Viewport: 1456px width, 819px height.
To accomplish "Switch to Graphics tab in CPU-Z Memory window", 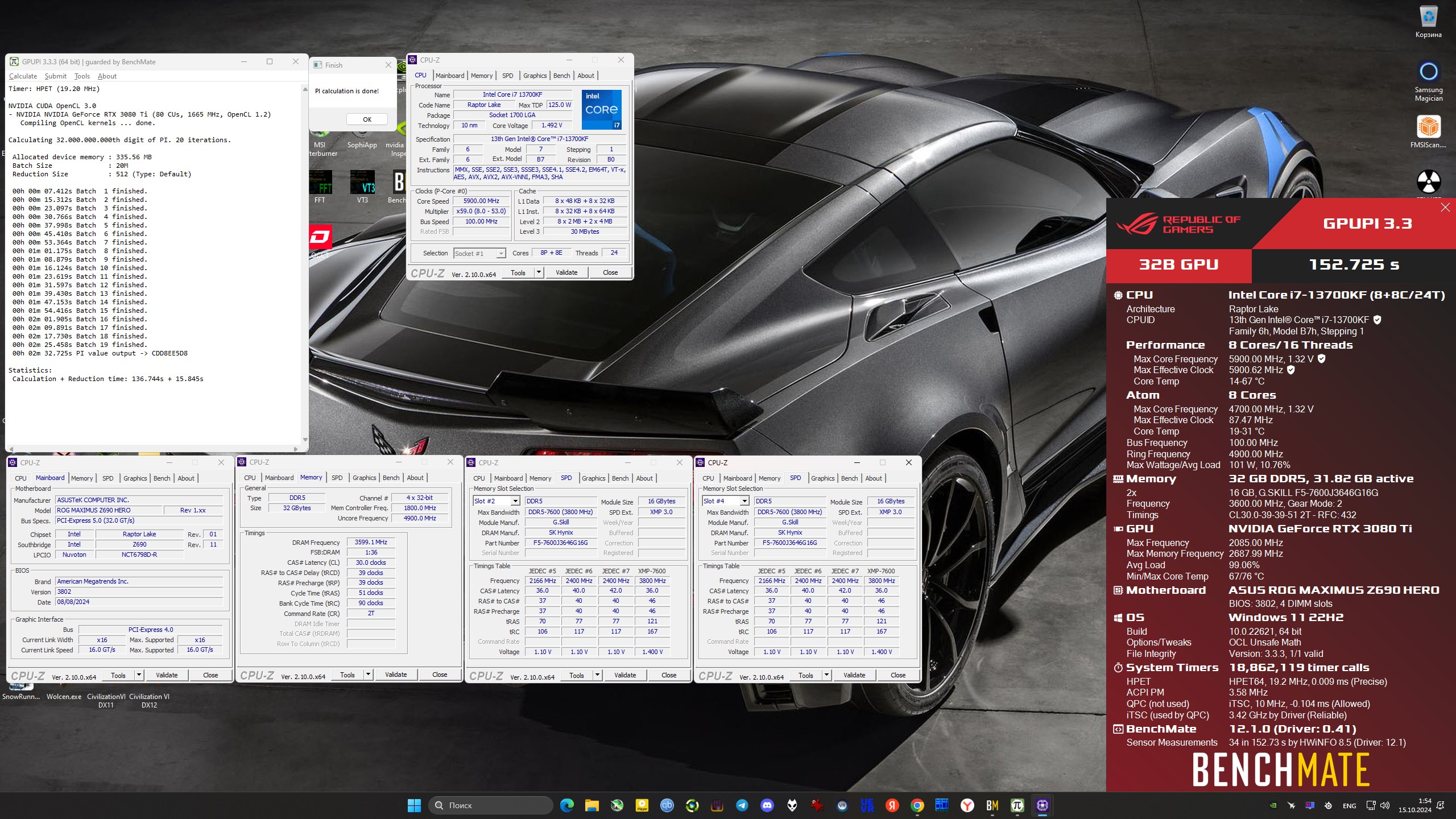I will (x=364, y=478).
